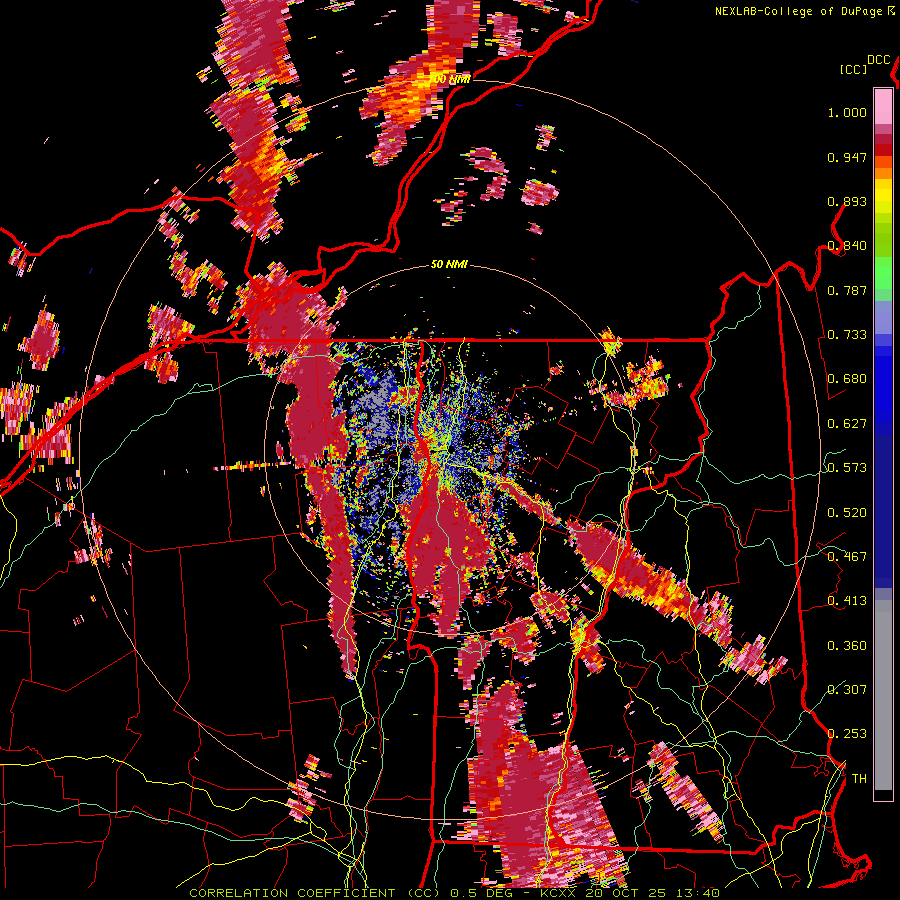
Task: Select the 0.733 scale value
Action: pyautogui.click(x=847, y=335)
